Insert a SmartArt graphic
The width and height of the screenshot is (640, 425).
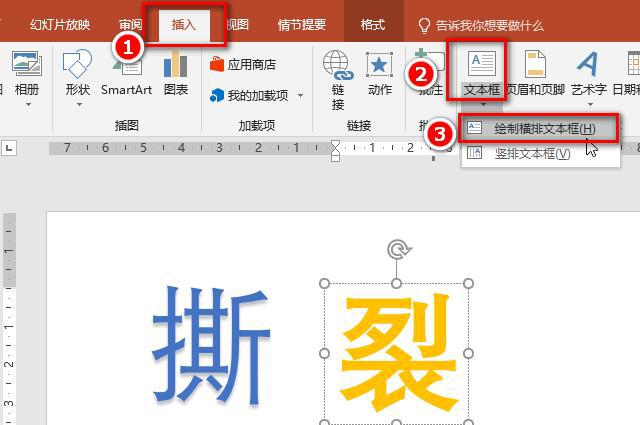[126, 72]
